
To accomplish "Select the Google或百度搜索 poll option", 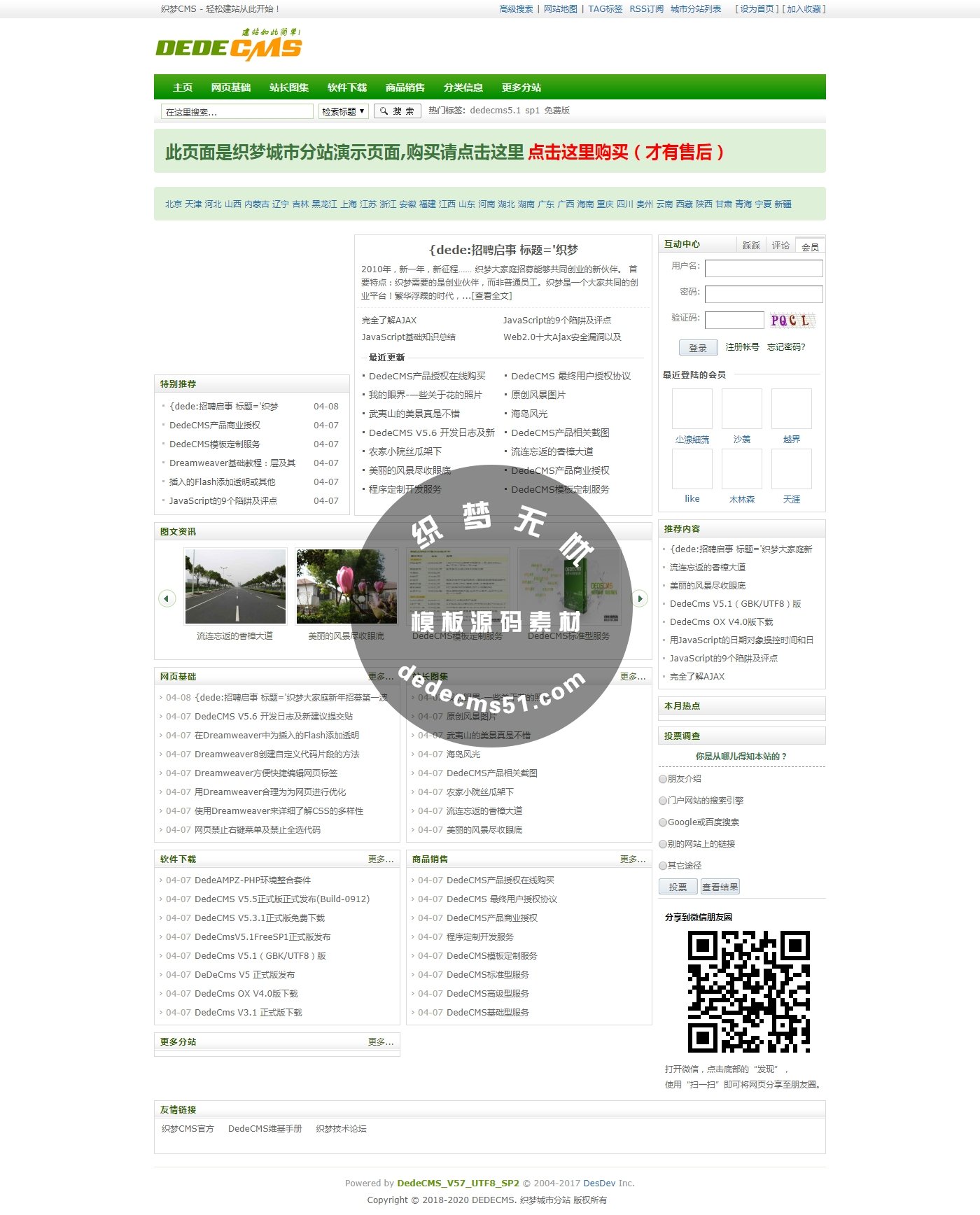I will click(x=663, y=822).
